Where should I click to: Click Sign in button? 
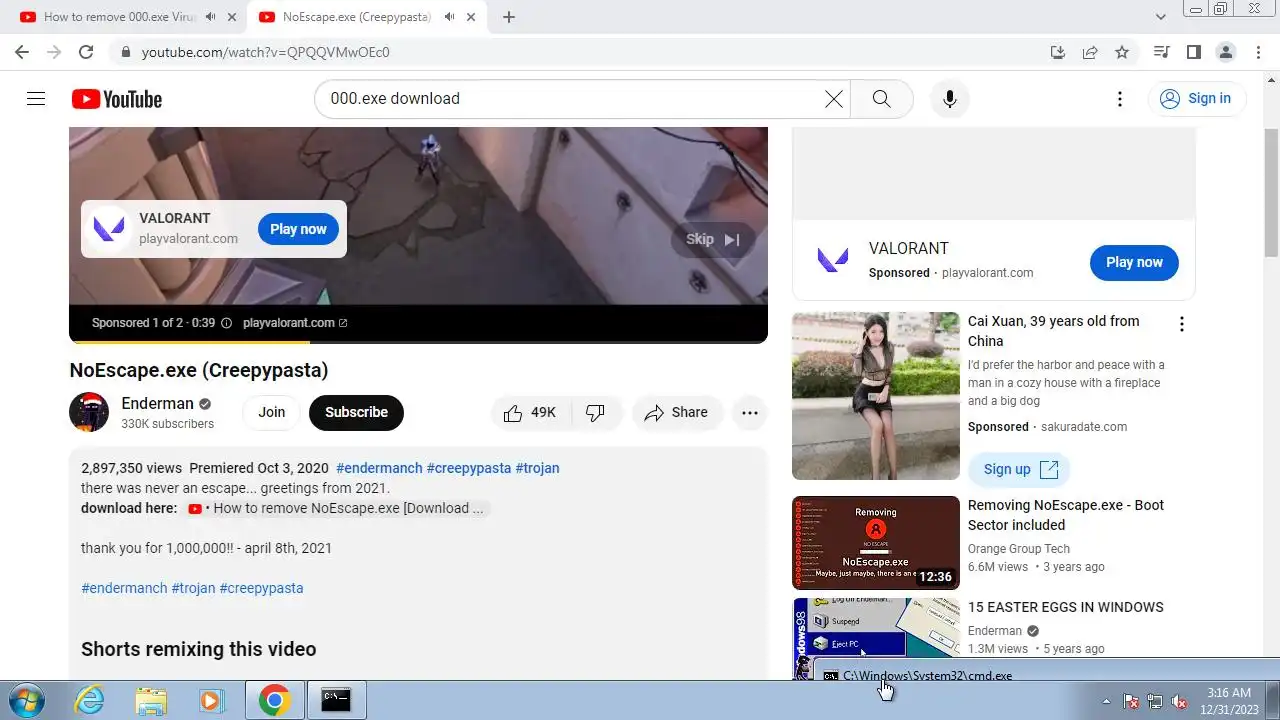1196,98
